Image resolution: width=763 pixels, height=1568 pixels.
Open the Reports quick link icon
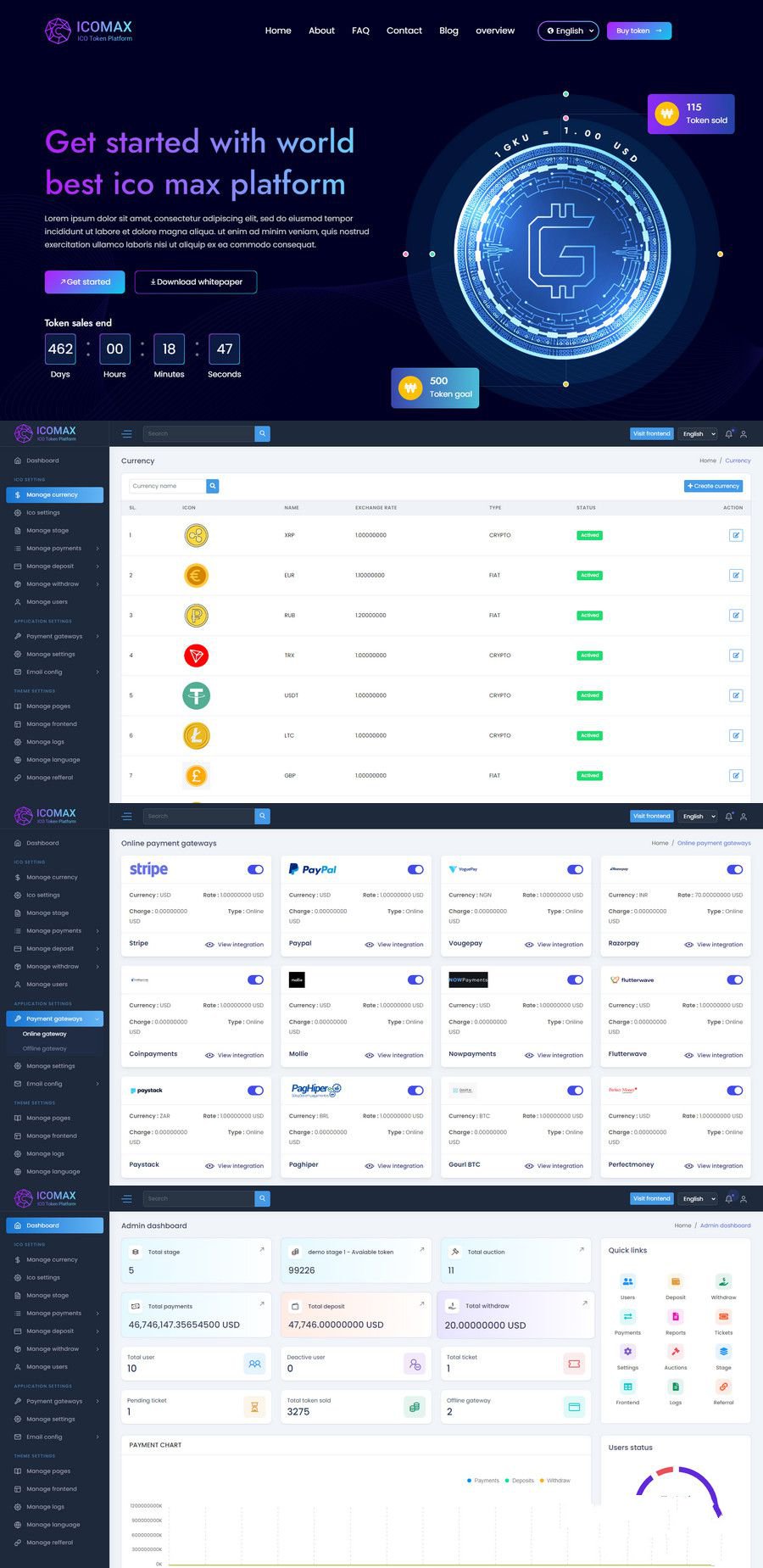pos(676,1317)
